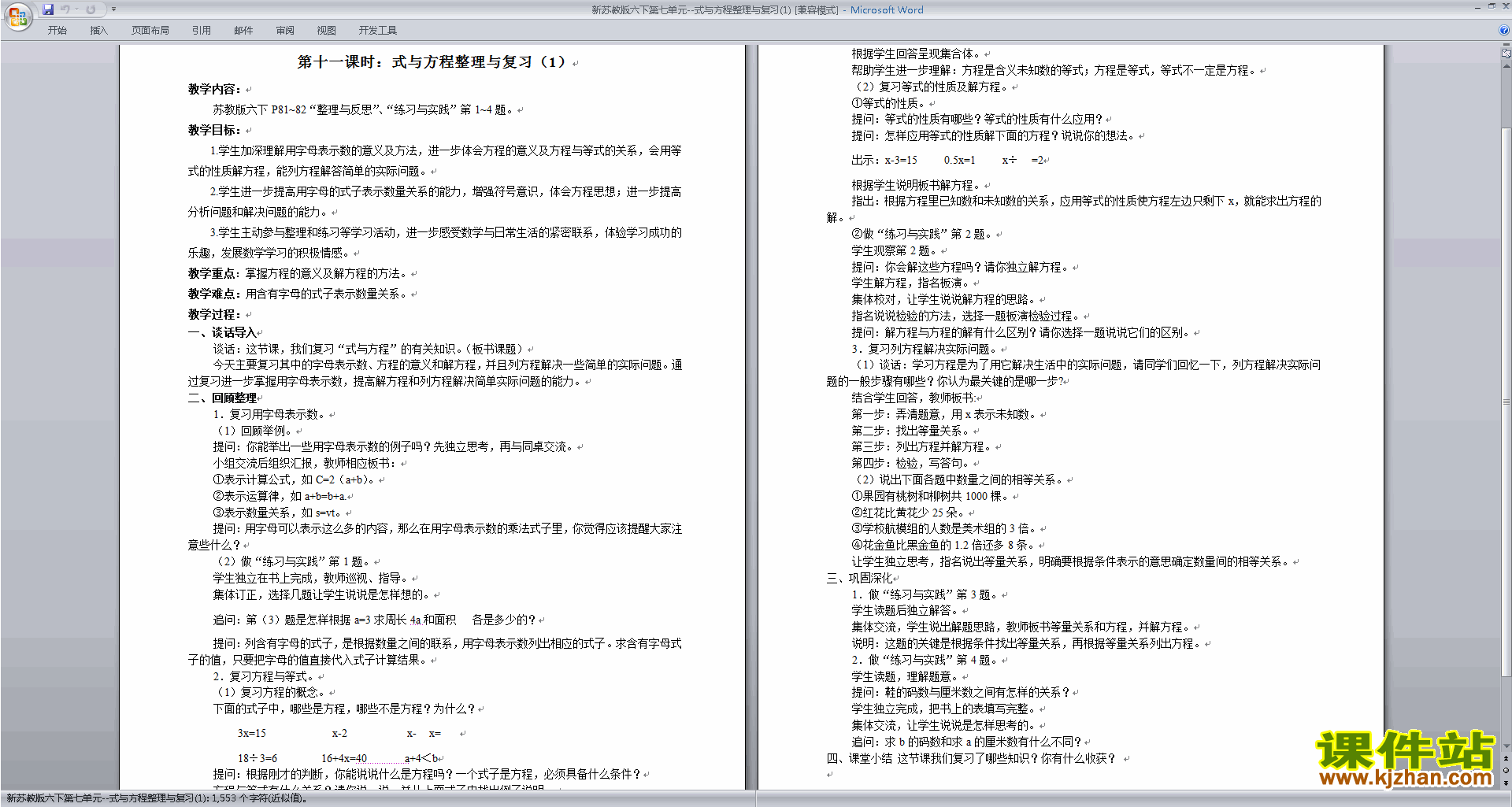The width and height of the screenshot is (1512, 807).
Task: Click the 教学过程 heading
Action: click(x=214, y=314)
